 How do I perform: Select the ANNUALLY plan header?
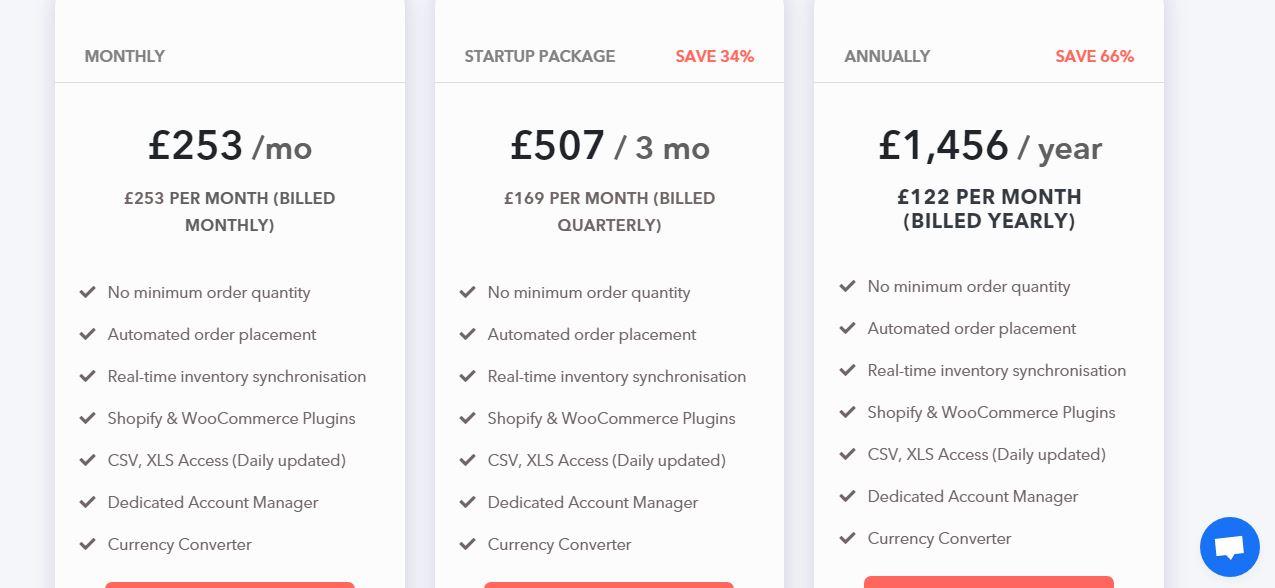(x=887, y=56)
